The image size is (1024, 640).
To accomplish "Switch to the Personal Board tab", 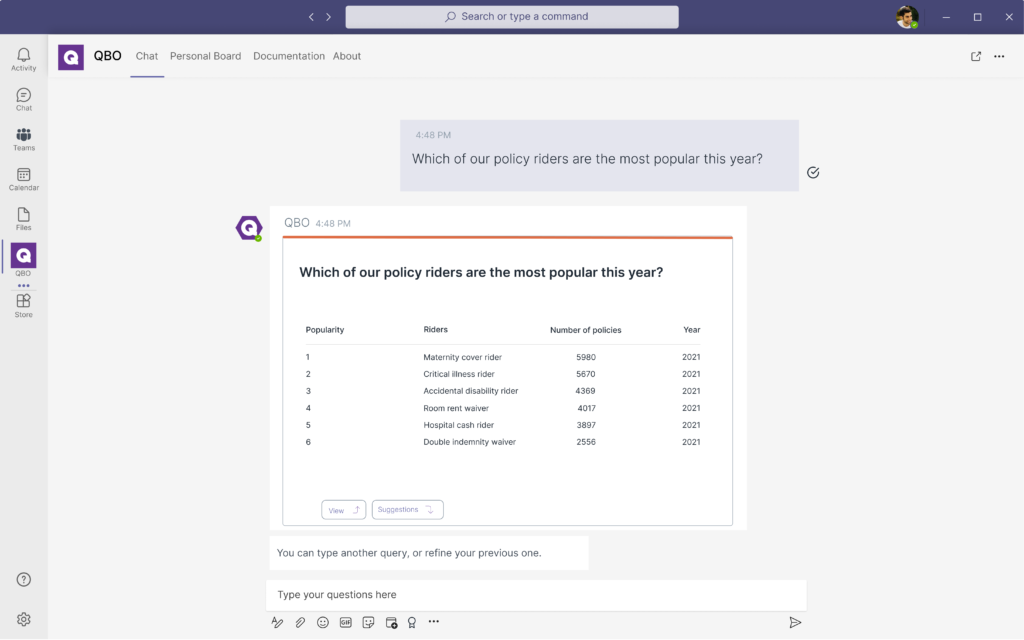I will pos(205,56).
